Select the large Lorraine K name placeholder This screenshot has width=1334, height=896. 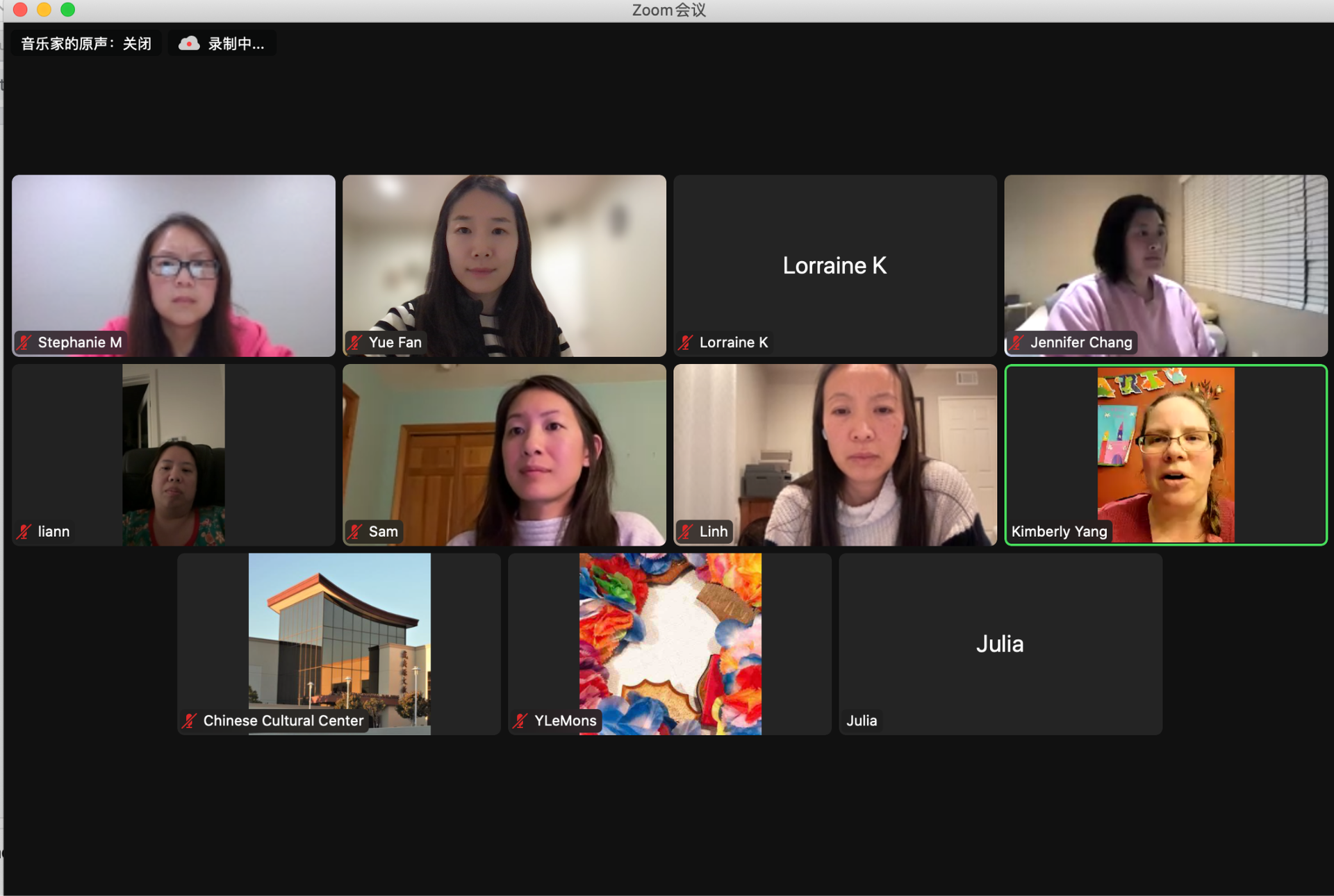pyautogui.click(x=834, y=265)
